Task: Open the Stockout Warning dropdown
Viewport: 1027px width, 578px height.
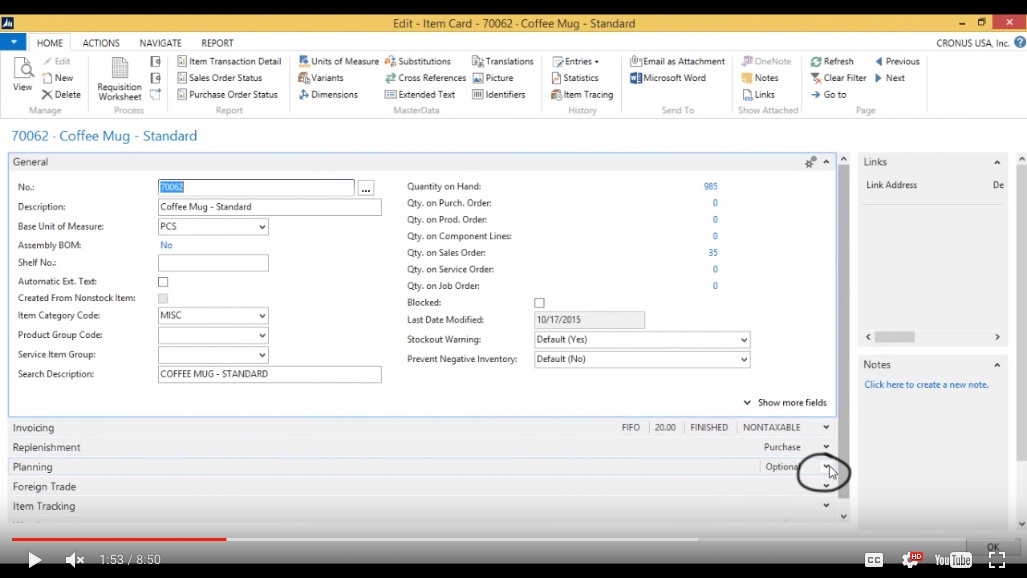Action: tap(742, 339)
